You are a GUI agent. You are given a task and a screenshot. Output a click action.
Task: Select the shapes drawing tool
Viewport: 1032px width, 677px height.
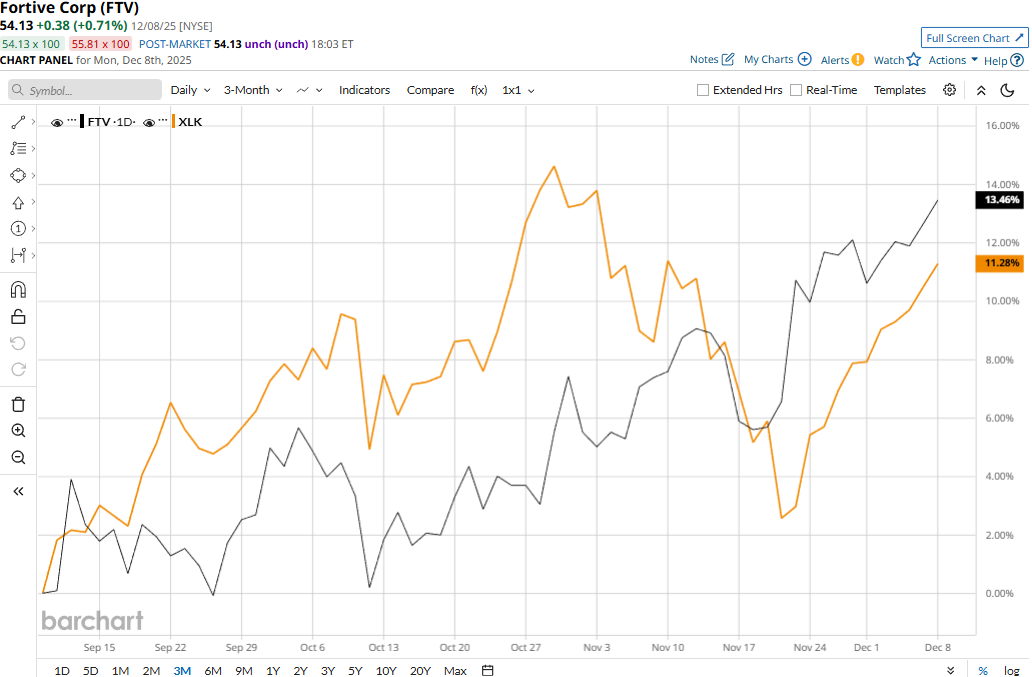[x=18, y=176]
